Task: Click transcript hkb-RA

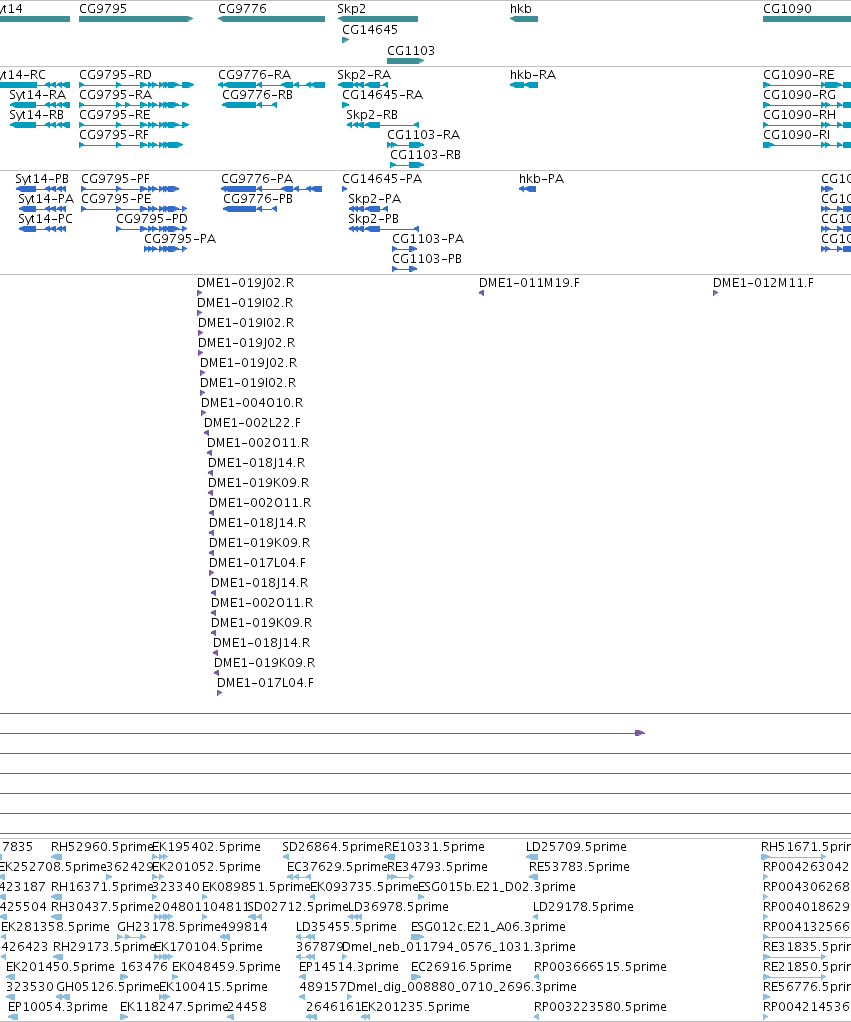Action: (533, 74)
